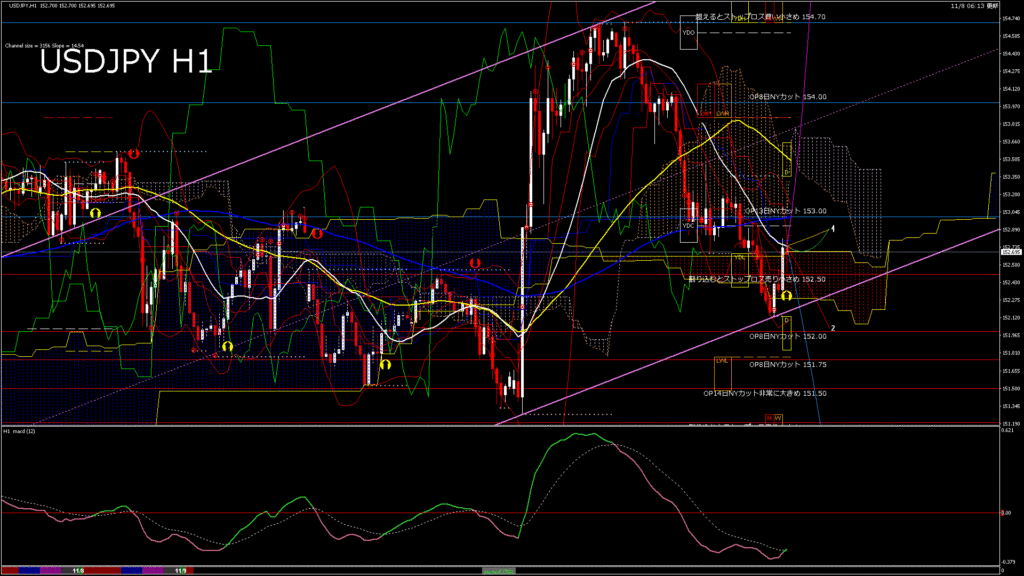Image resolution: width=1024 pixels, height=576 pixels.
Task: Click the OP NY cut 153.00 label
Action: tap(786, 211)
